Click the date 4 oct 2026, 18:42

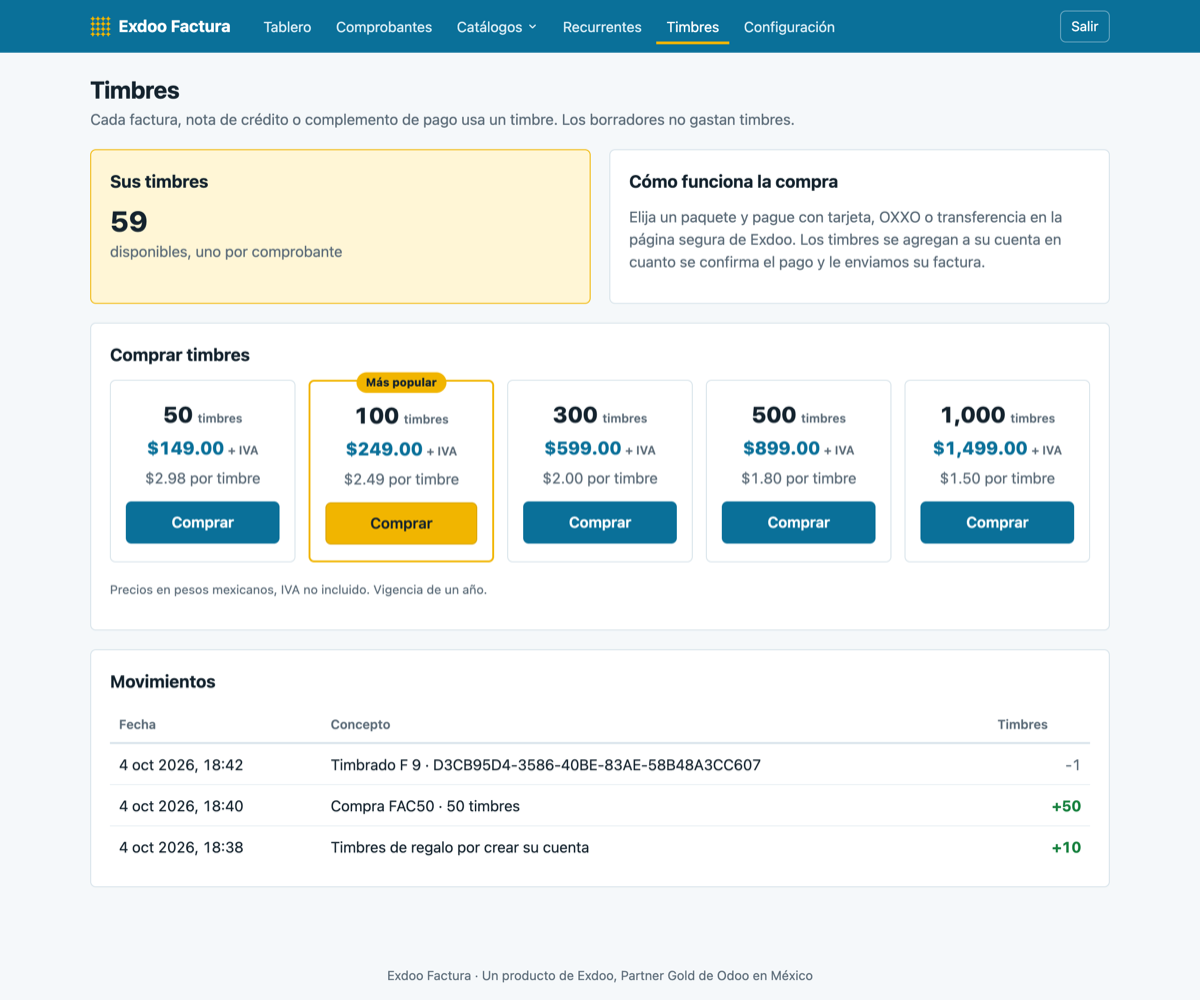click(x=181, y=765)
